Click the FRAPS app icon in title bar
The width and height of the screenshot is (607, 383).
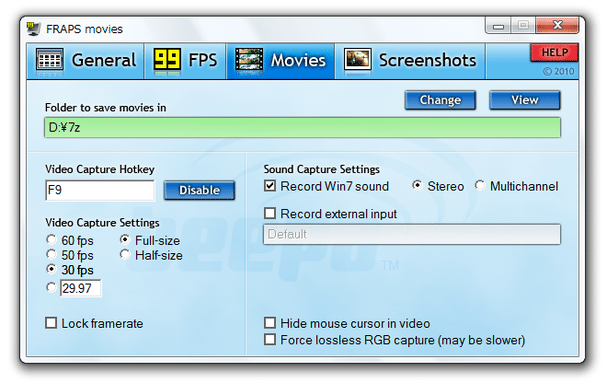click(34, 29)
